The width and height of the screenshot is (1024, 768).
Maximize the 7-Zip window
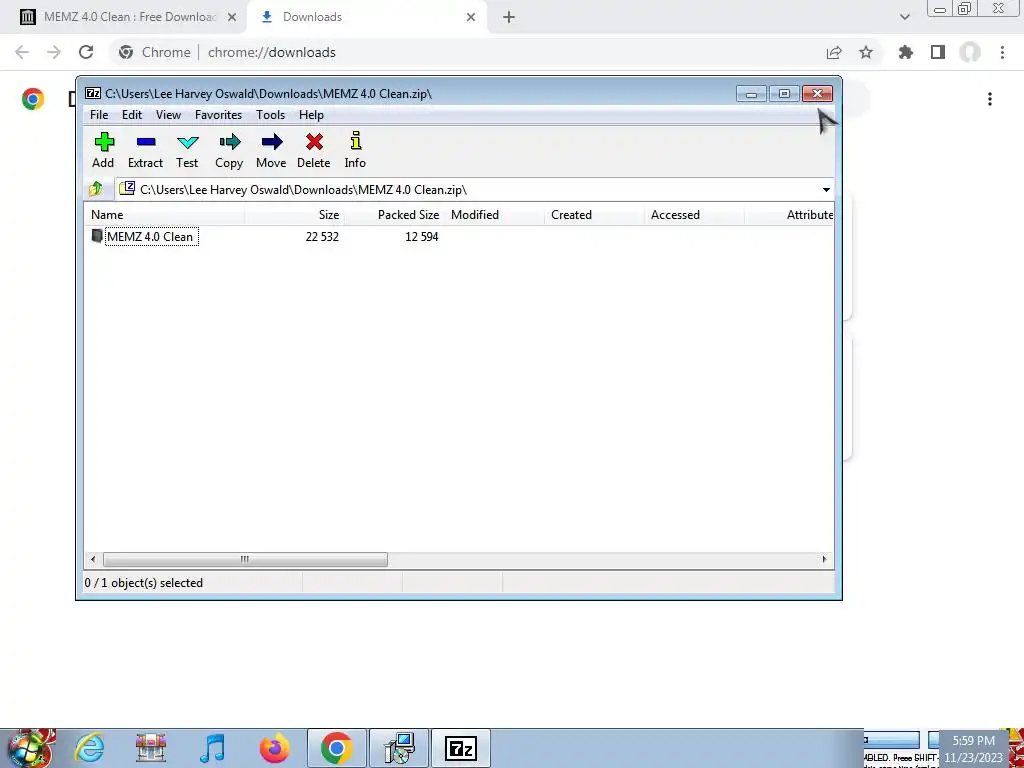(x=784, y=94)
